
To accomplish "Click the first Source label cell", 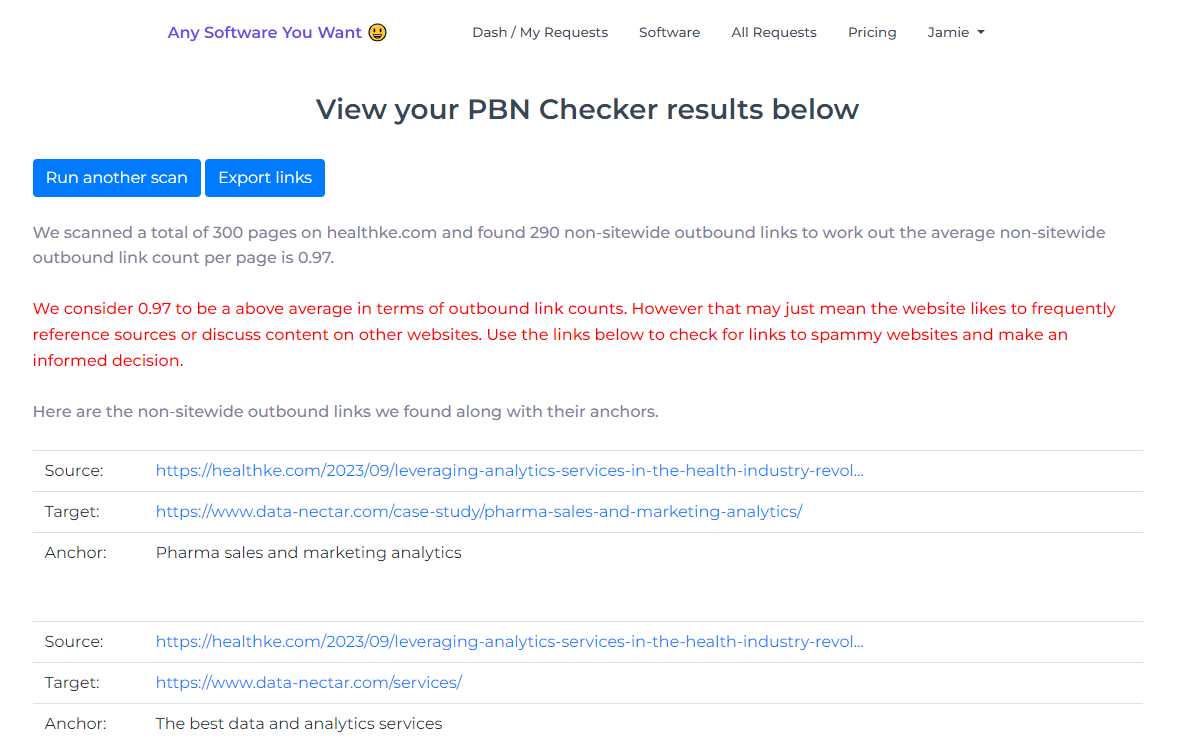I will [74, 470].
